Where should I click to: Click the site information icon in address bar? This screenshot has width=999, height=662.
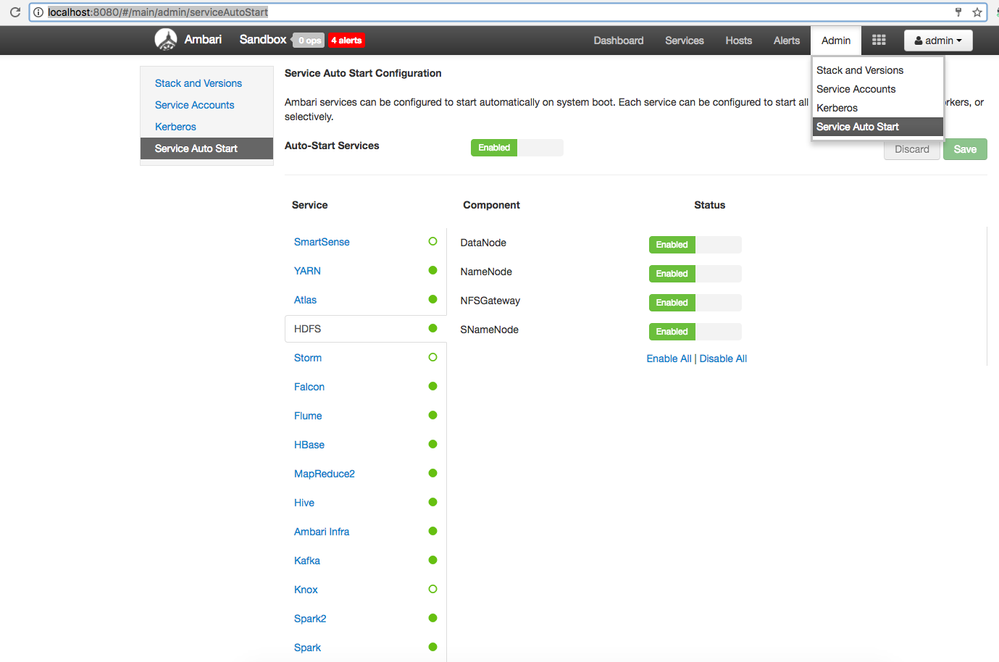click(38, 12)
